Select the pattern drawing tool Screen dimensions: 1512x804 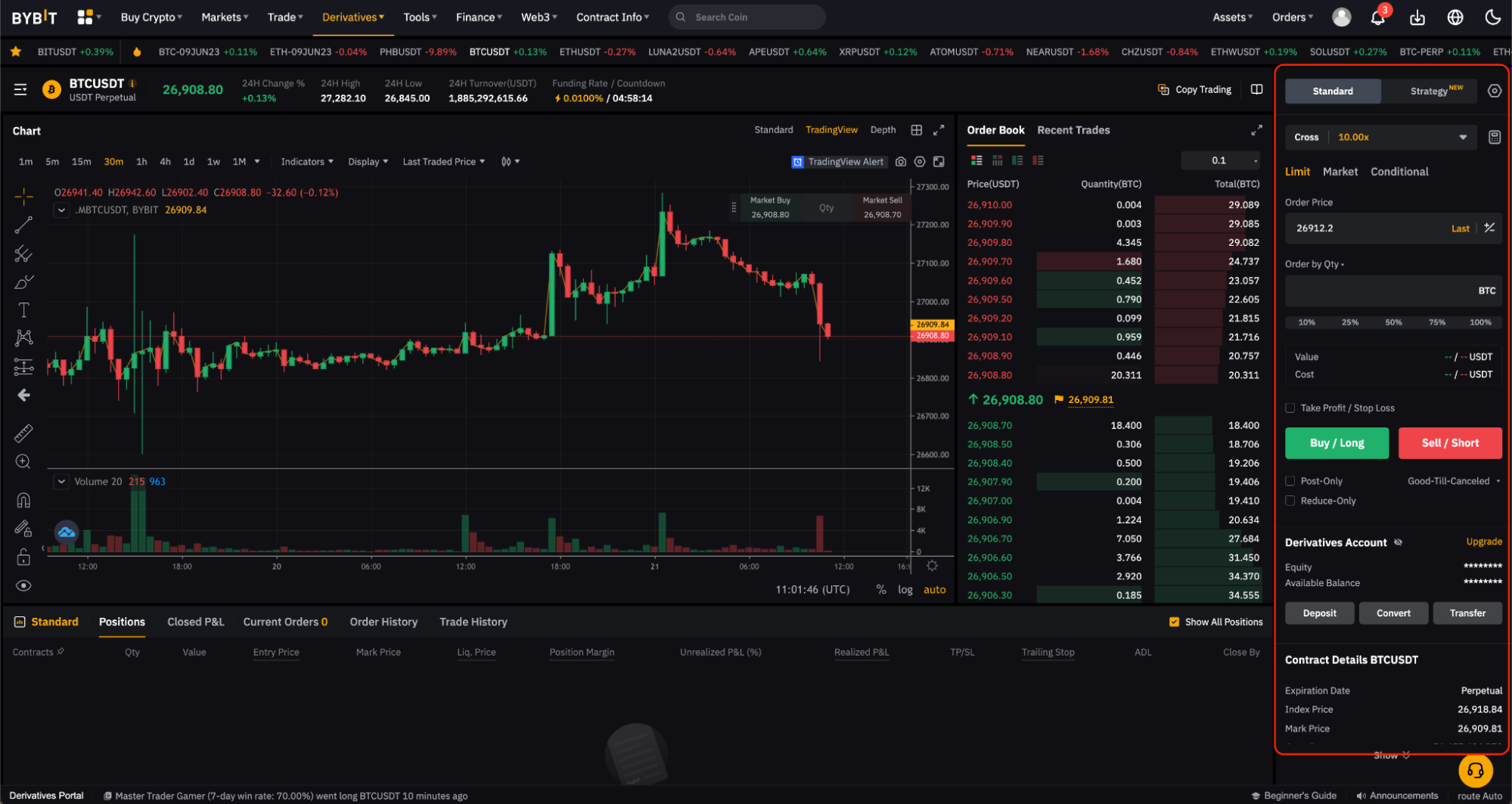point(23,338)
